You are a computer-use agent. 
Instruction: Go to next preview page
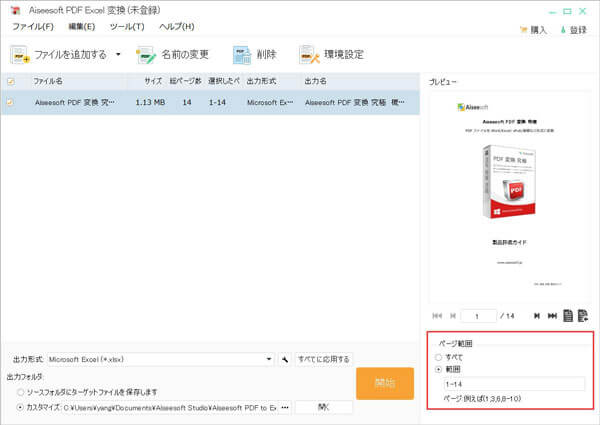point(537,316)
